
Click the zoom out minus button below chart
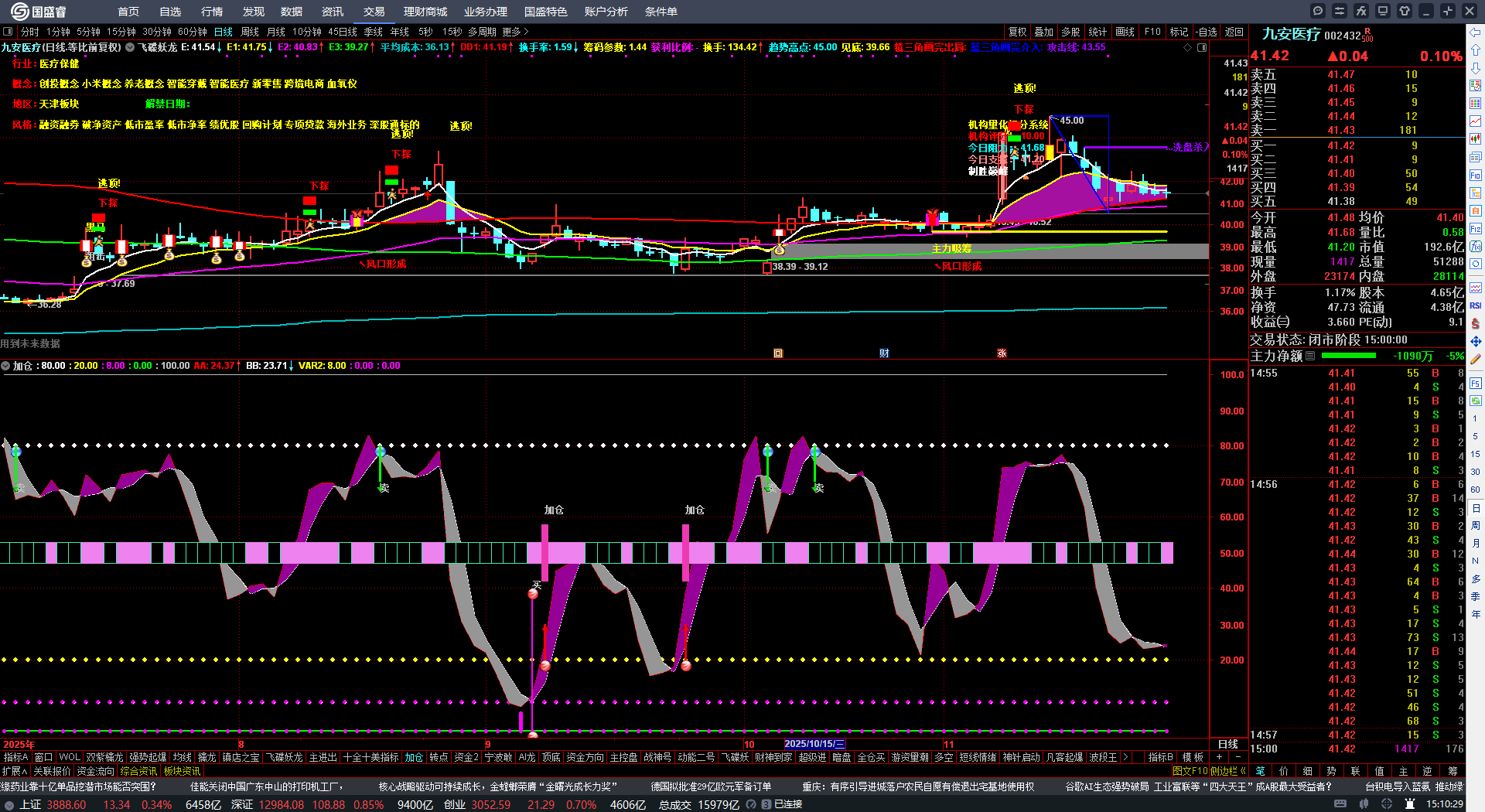point(1237,757)
